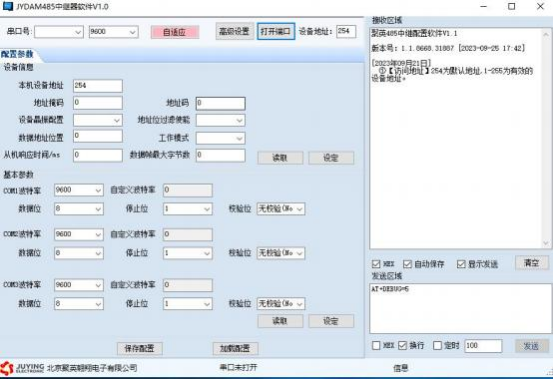The image size is (554, 380).
Task: Click the 北京聚英翱翔电子有限公司 company text
Action: point(92,368)
